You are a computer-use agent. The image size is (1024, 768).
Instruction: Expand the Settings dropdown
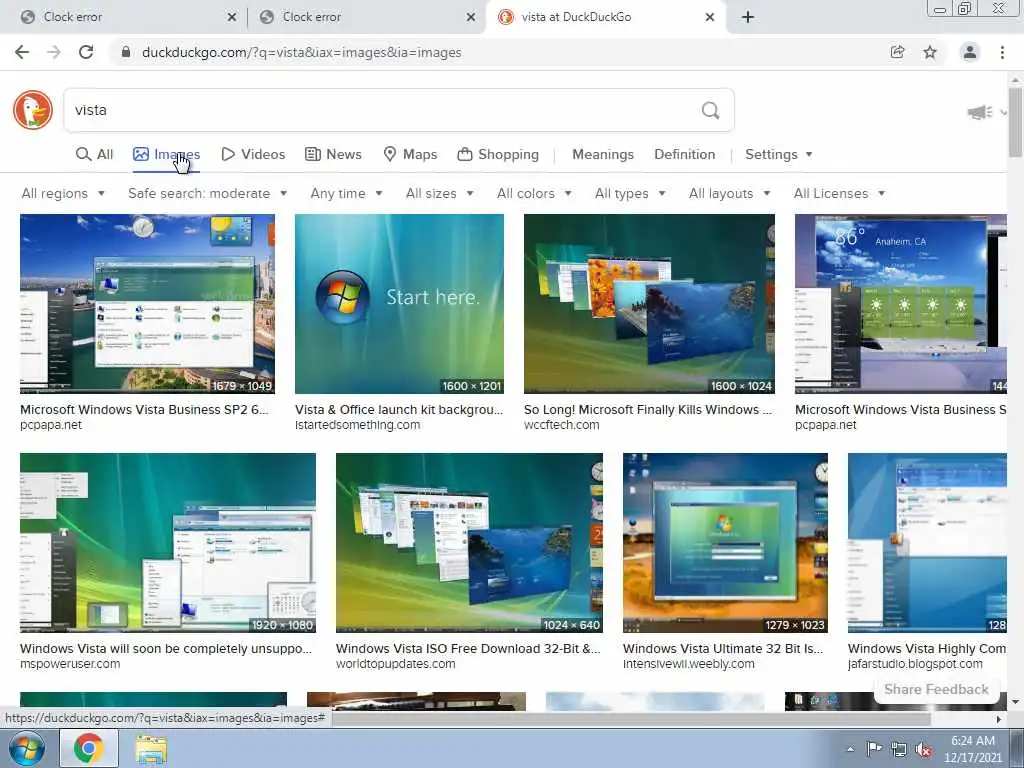(778, 154)
